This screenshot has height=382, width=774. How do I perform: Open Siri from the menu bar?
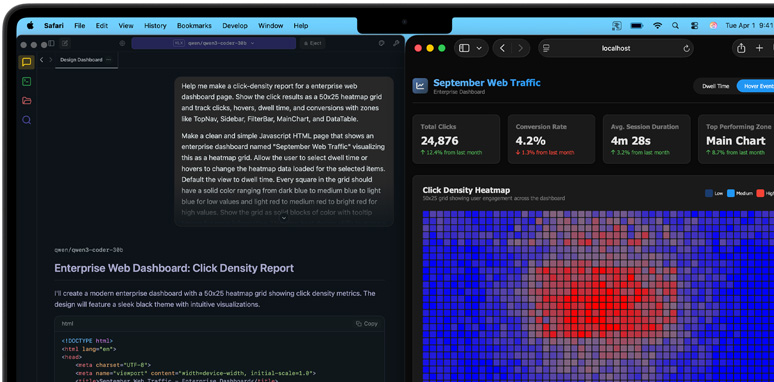(713, 26)
